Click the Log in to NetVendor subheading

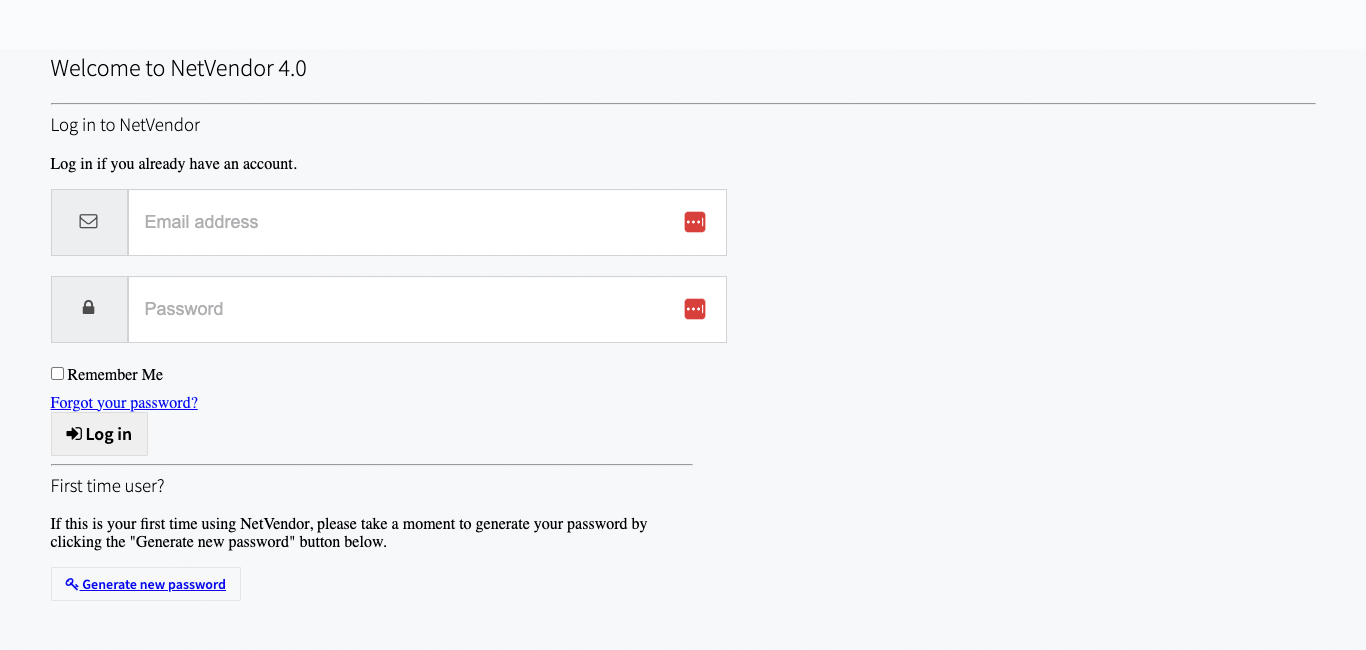(x=125, y=125)
